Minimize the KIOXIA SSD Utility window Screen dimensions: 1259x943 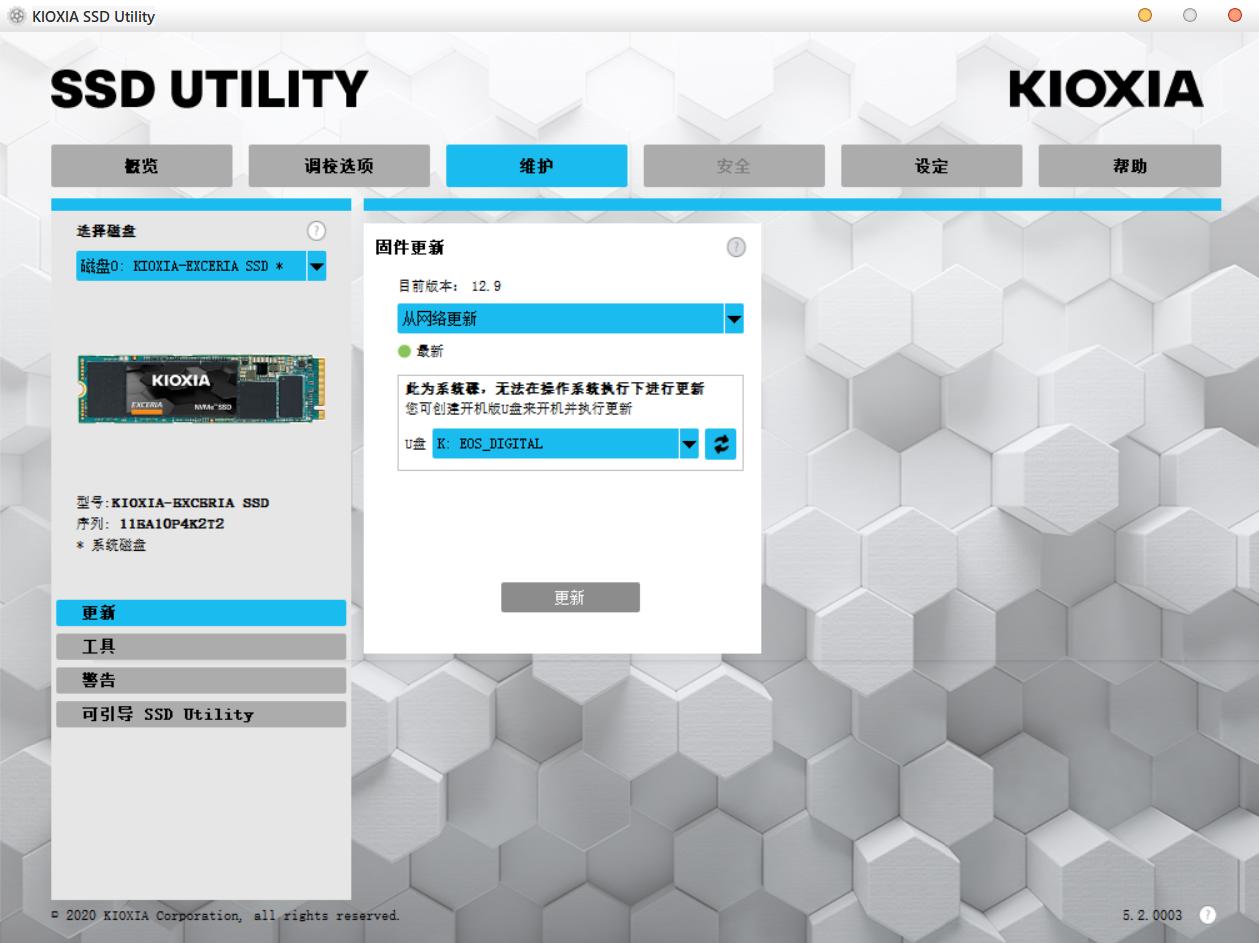[1145, 15]
